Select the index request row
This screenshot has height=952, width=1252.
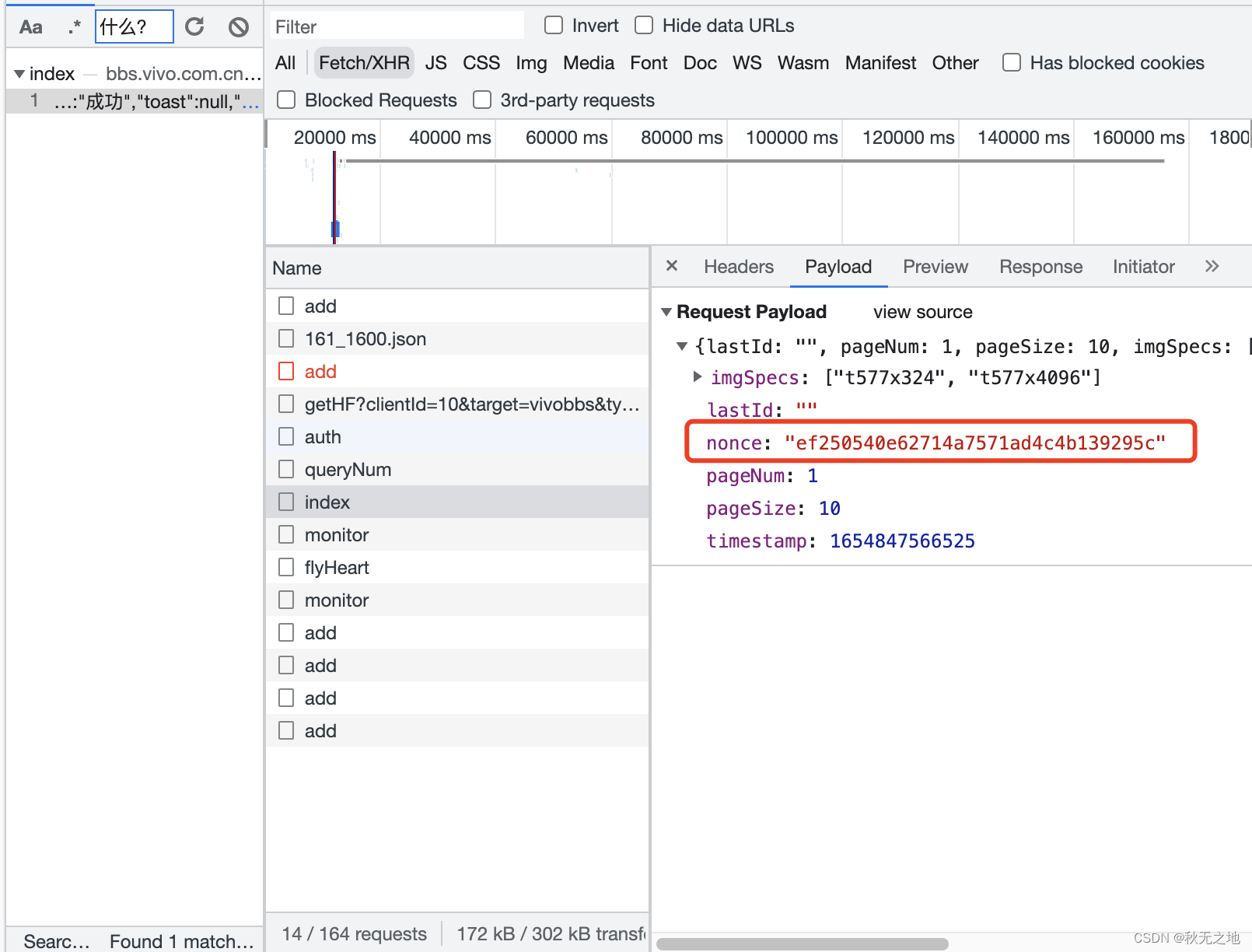pyautogui.click(x=457, y=502)
